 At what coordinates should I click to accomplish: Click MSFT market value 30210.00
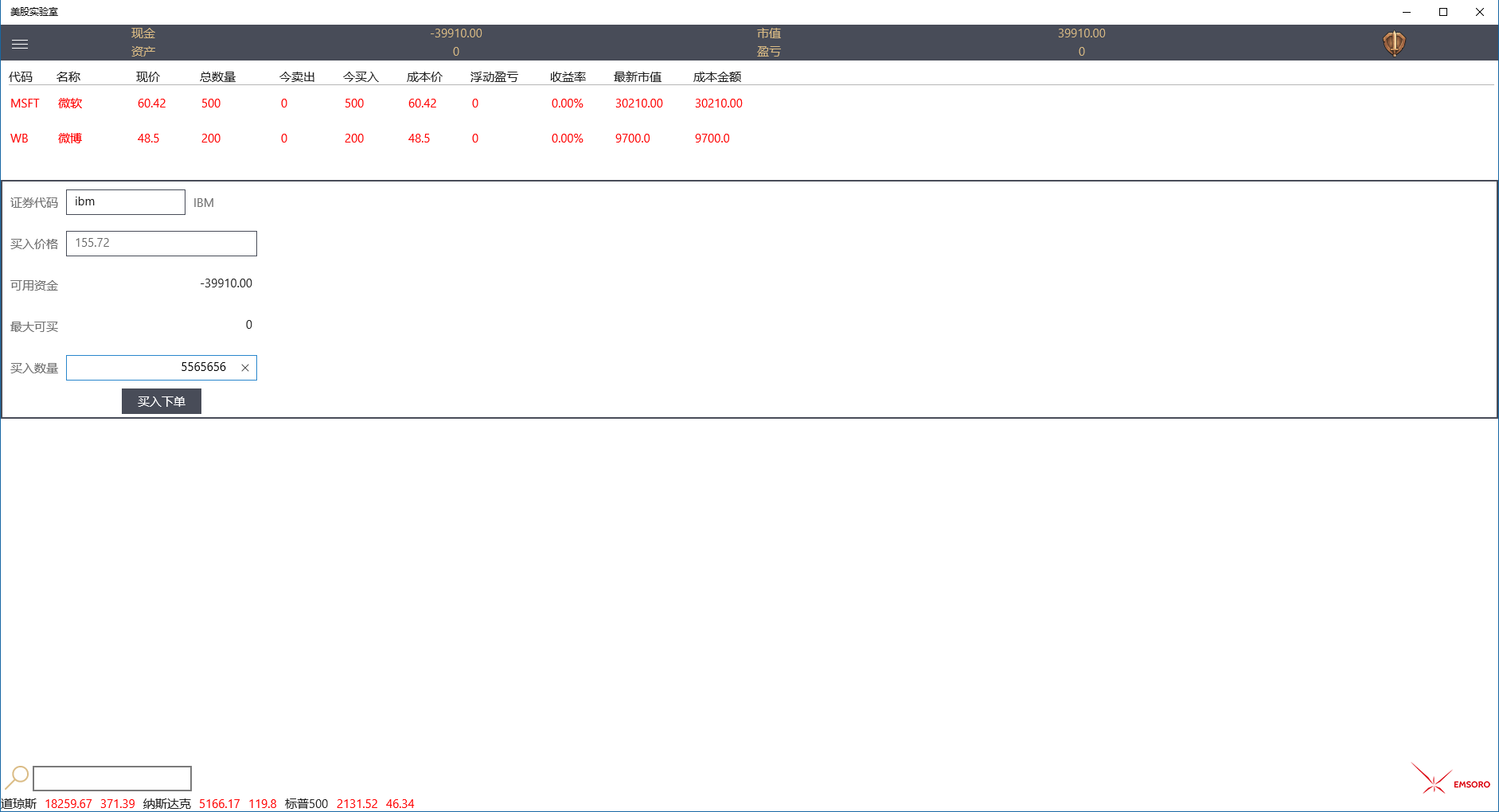tap(639, 103)
